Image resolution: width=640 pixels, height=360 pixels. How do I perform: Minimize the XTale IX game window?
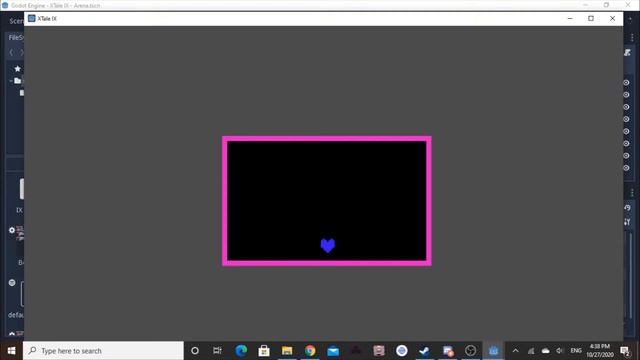(x=570, y=19)
